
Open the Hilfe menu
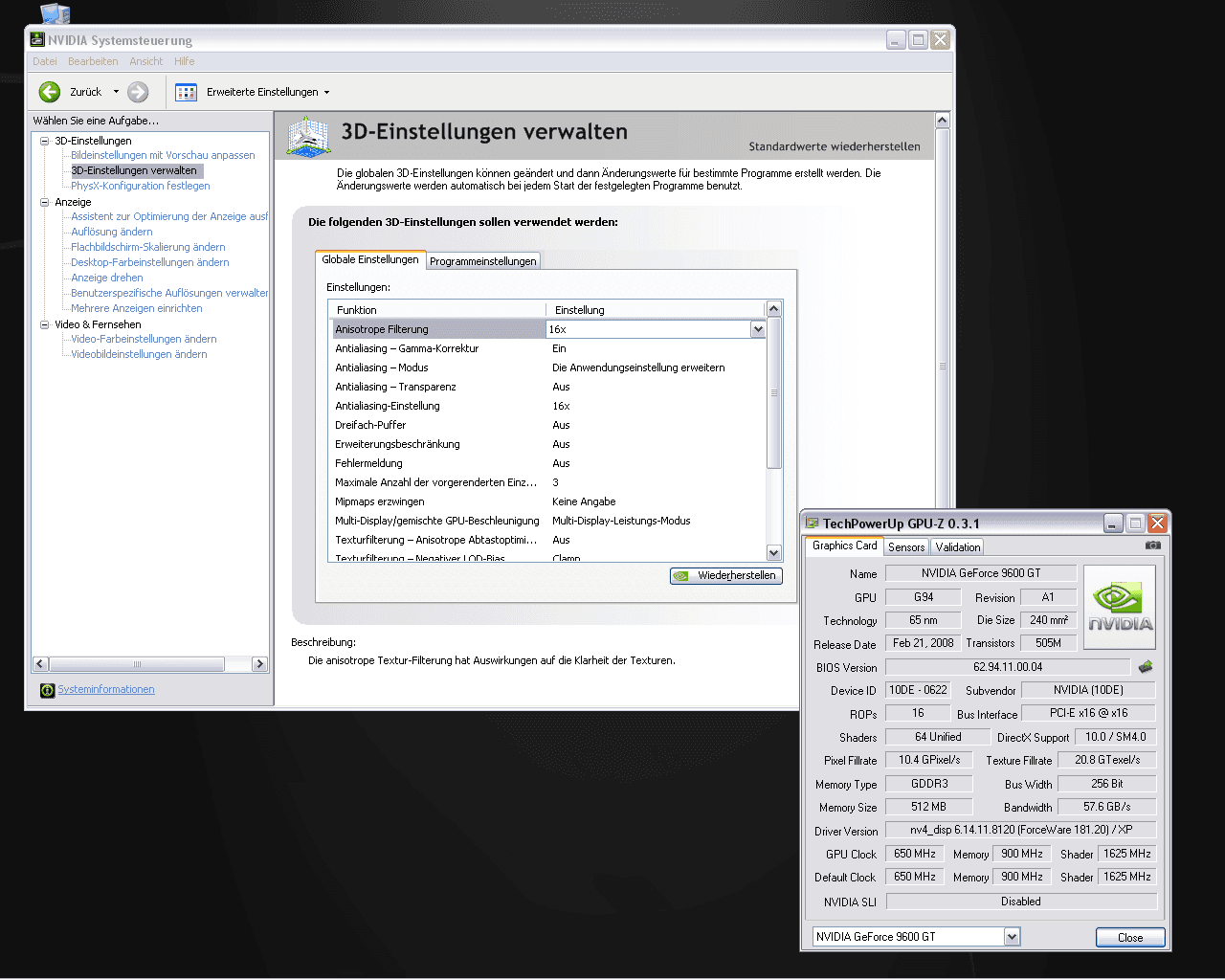[x=185, y=61]
